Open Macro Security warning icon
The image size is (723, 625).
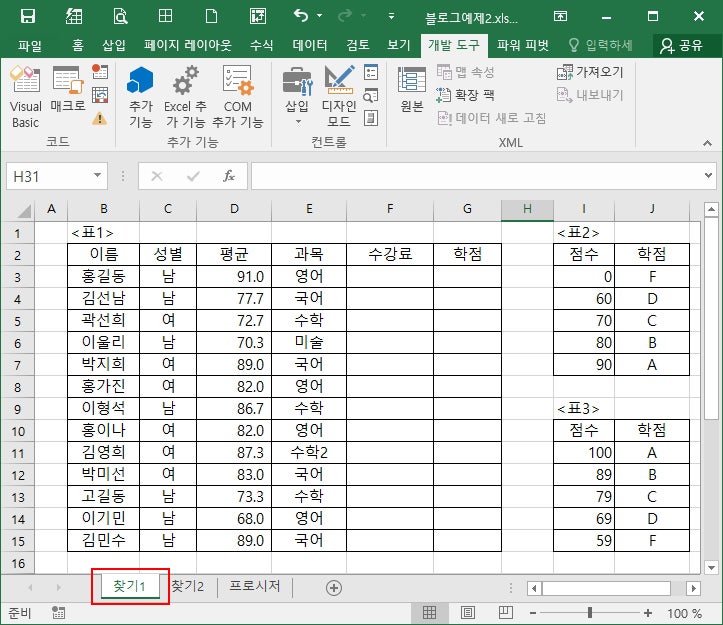tap(100, 119)
